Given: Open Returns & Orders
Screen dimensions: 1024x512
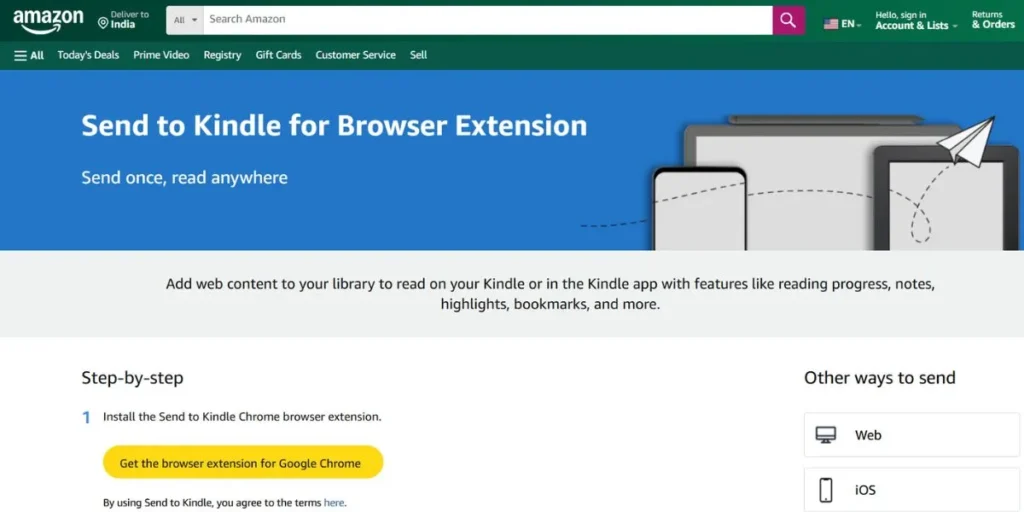Looking at the screenshot, I should tap(993, 20).
